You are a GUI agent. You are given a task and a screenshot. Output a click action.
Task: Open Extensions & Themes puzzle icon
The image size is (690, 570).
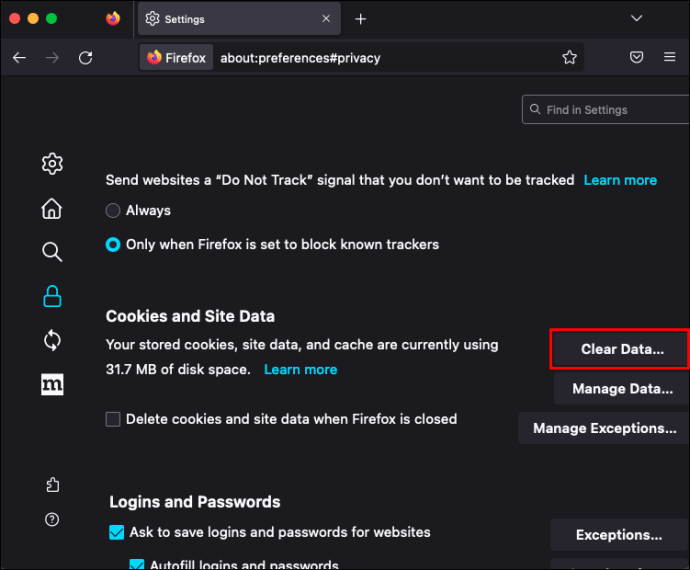click(x=52, y=485)
